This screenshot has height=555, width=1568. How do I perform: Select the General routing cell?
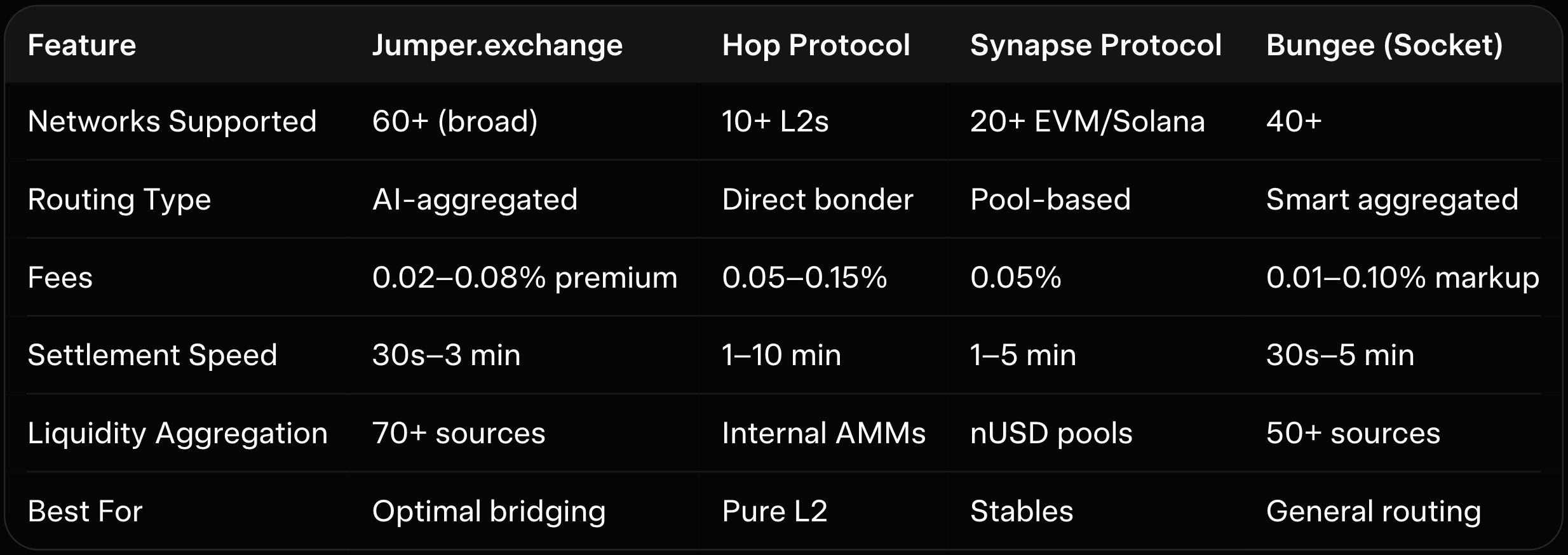click(x=1373, y=511)
